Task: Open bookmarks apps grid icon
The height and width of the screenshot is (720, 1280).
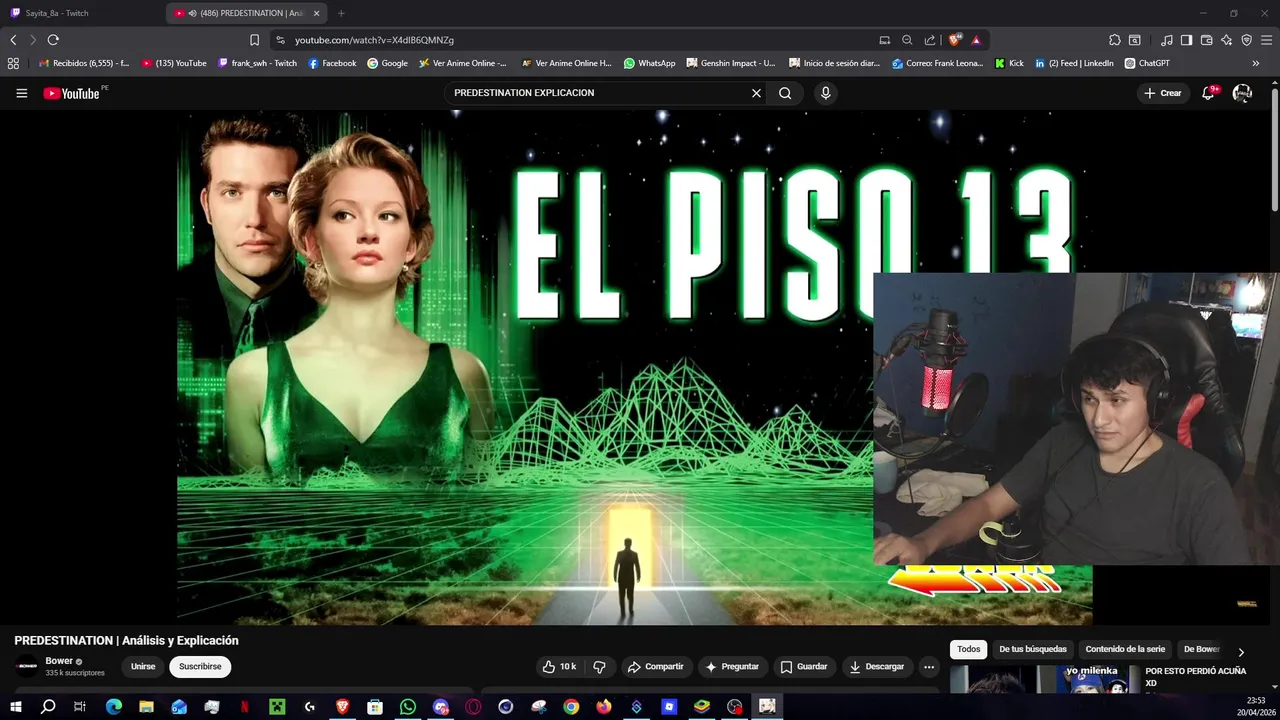Action: tap(13, 63)
